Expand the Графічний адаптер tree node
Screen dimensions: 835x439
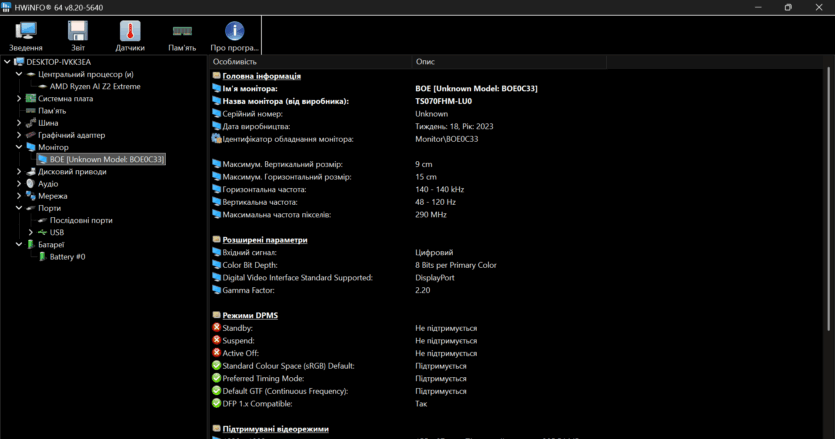tap(19, 135)
